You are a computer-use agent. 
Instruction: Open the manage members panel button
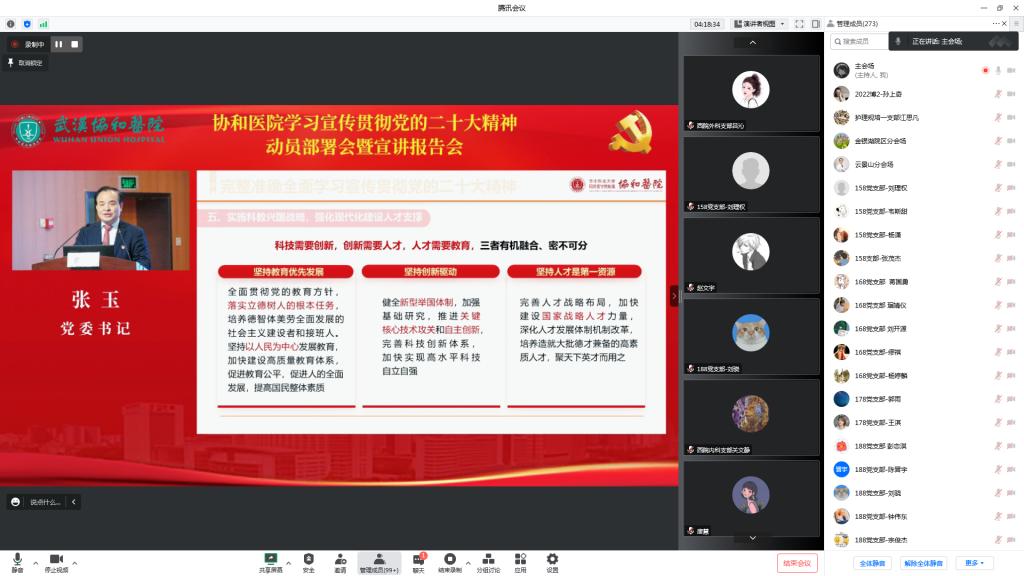(x=379, y=562)
